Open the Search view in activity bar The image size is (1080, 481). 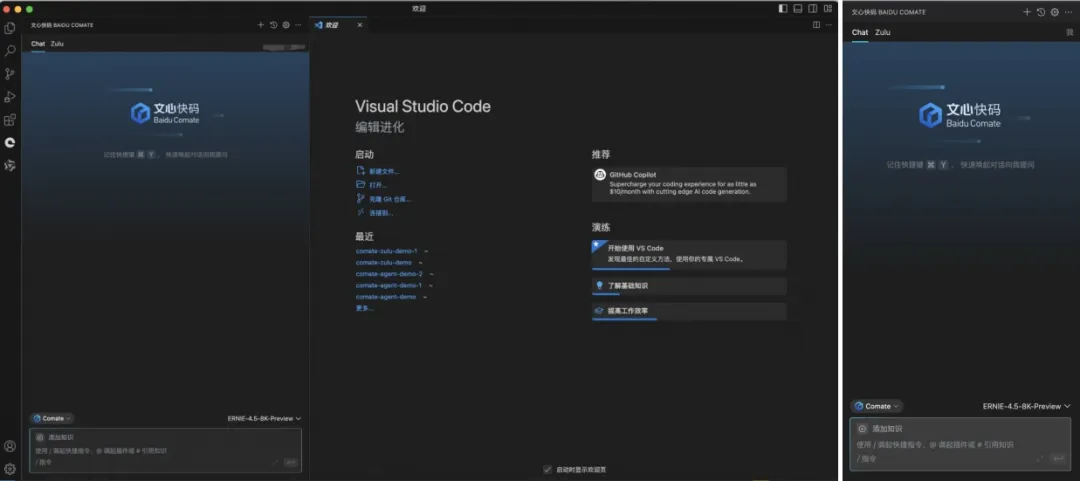10,51
